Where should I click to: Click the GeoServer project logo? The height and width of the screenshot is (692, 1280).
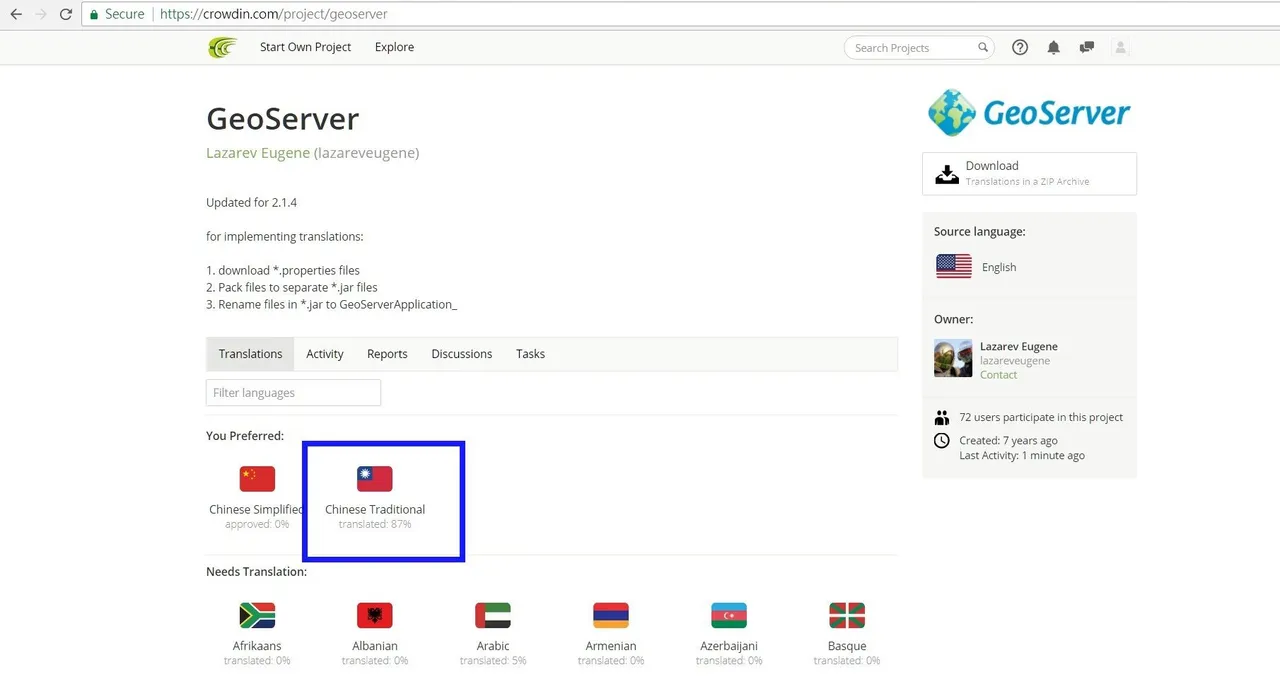pos(1029,112)
